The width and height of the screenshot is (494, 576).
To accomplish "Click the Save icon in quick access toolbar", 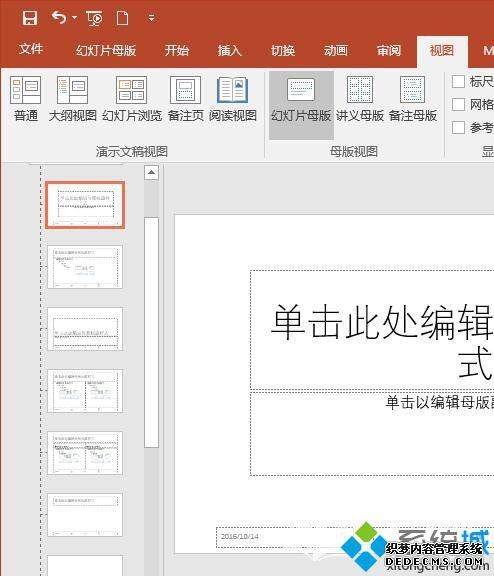I will coord(29,18).
